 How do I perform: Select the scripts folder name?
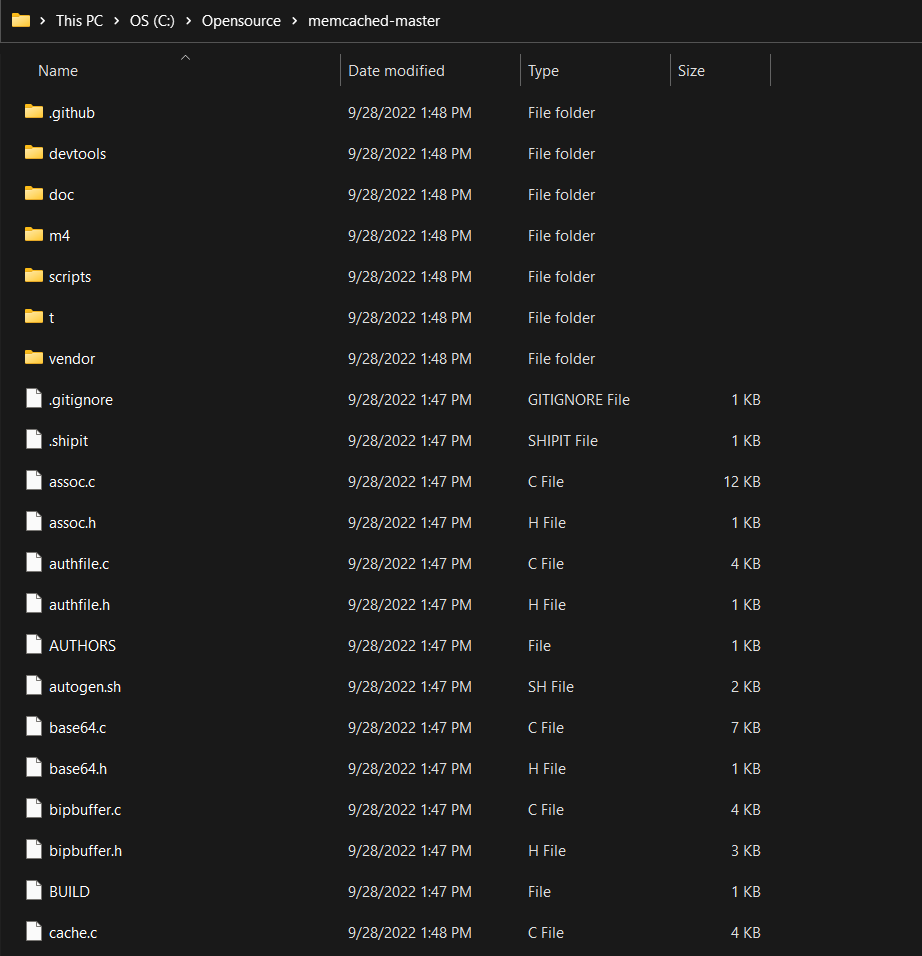tap(70, 277)
